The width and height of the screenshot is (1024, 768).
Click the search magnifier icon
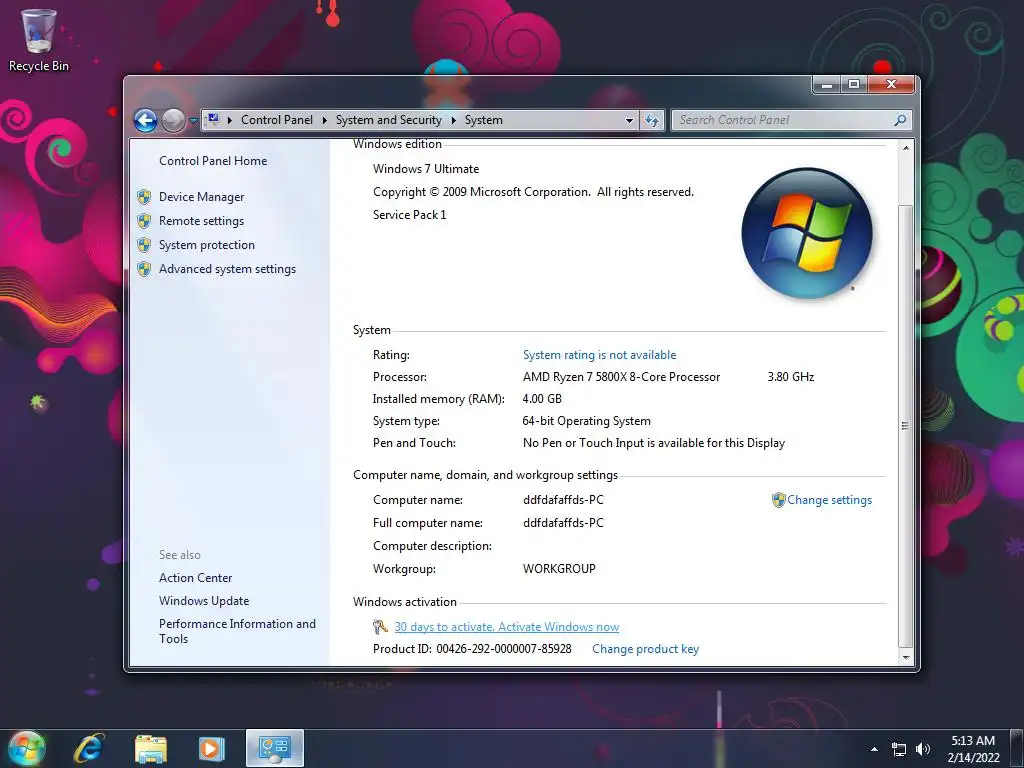[901, 120]
